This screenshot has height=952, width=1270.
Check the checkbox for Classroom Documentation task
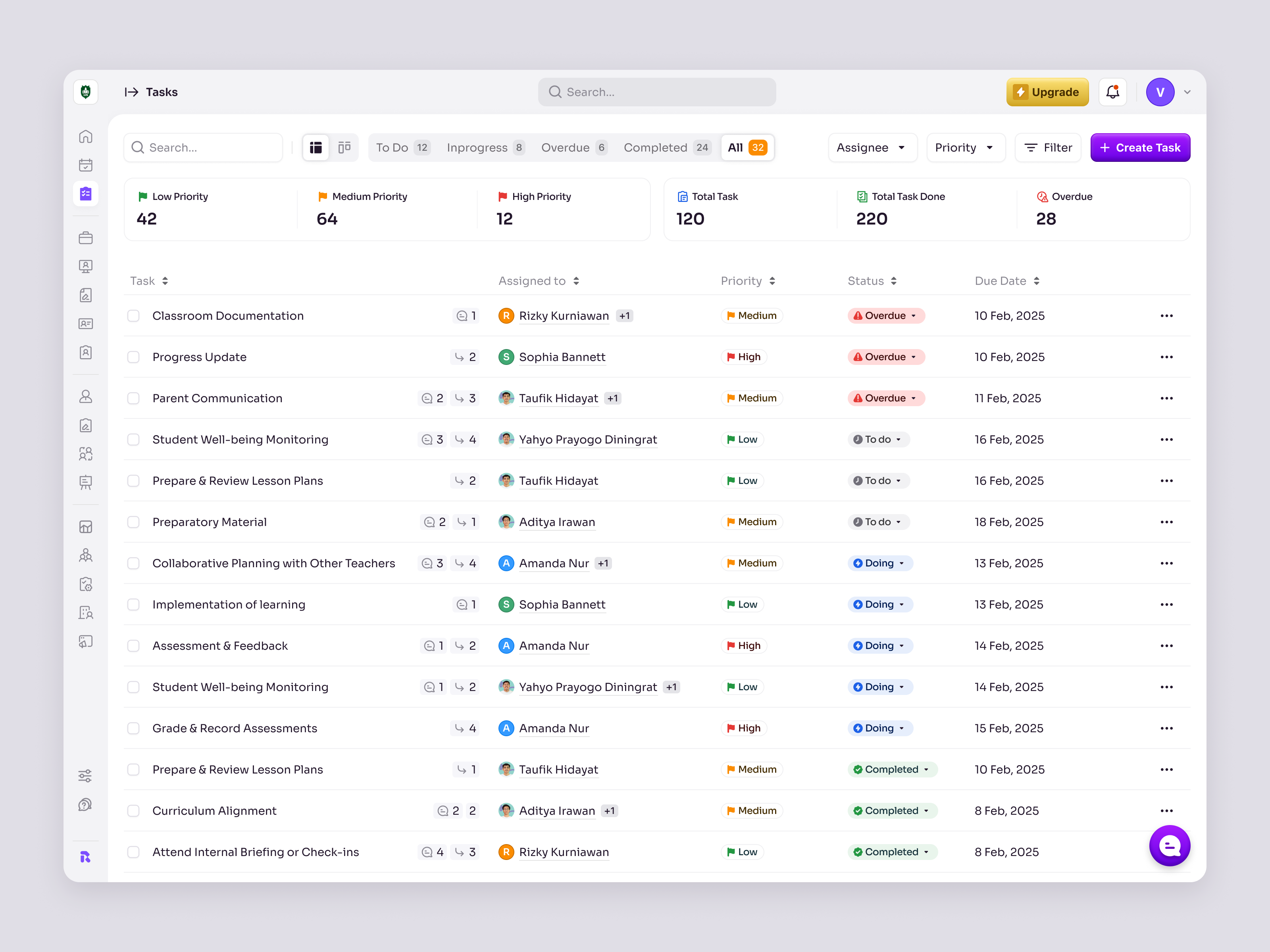tap(133, 316)
